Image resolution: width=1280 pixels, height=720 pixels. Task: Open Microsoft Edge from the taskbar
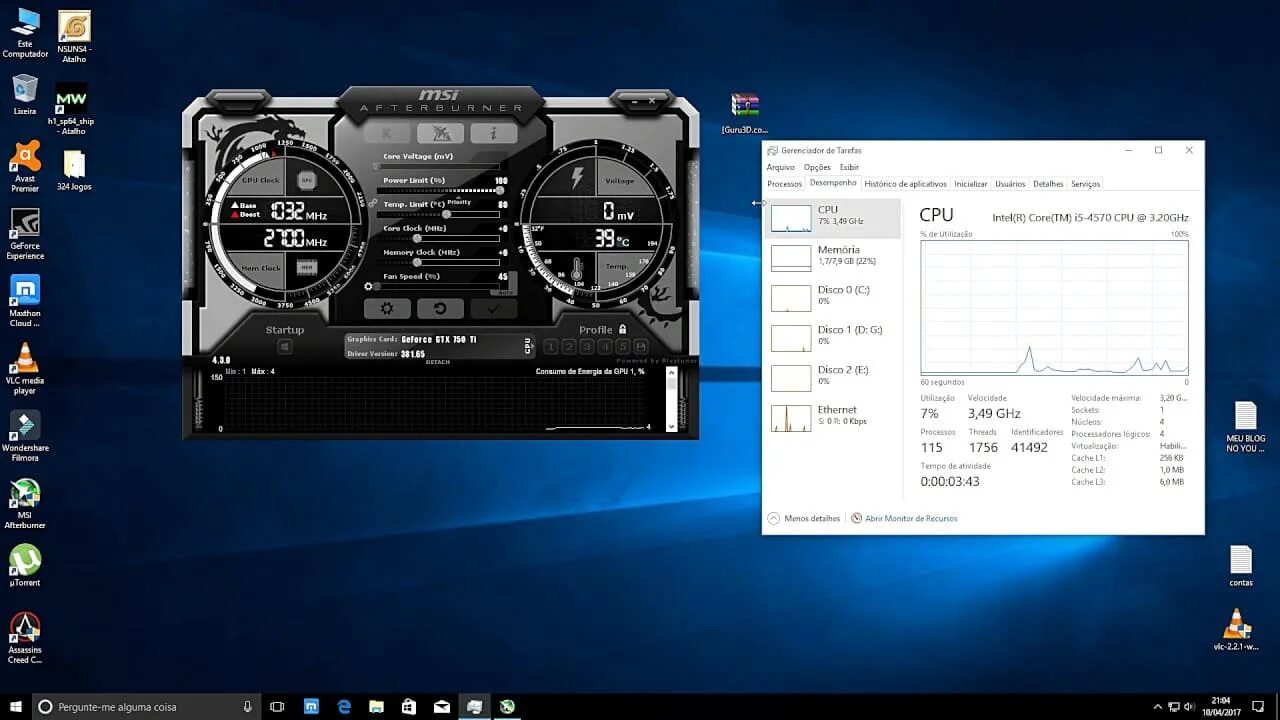point(344,706)
